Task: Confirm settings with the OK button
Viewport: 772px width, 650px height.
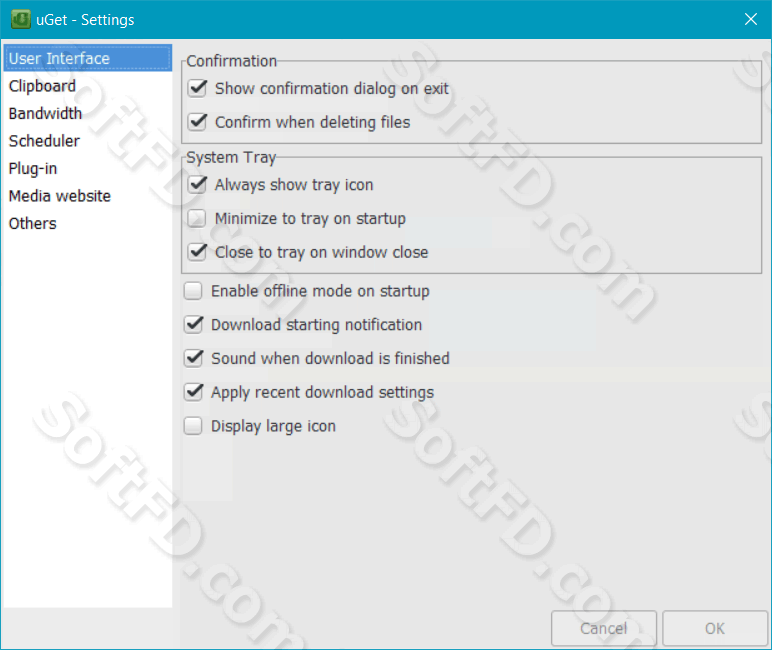Action: pos(715,628)
